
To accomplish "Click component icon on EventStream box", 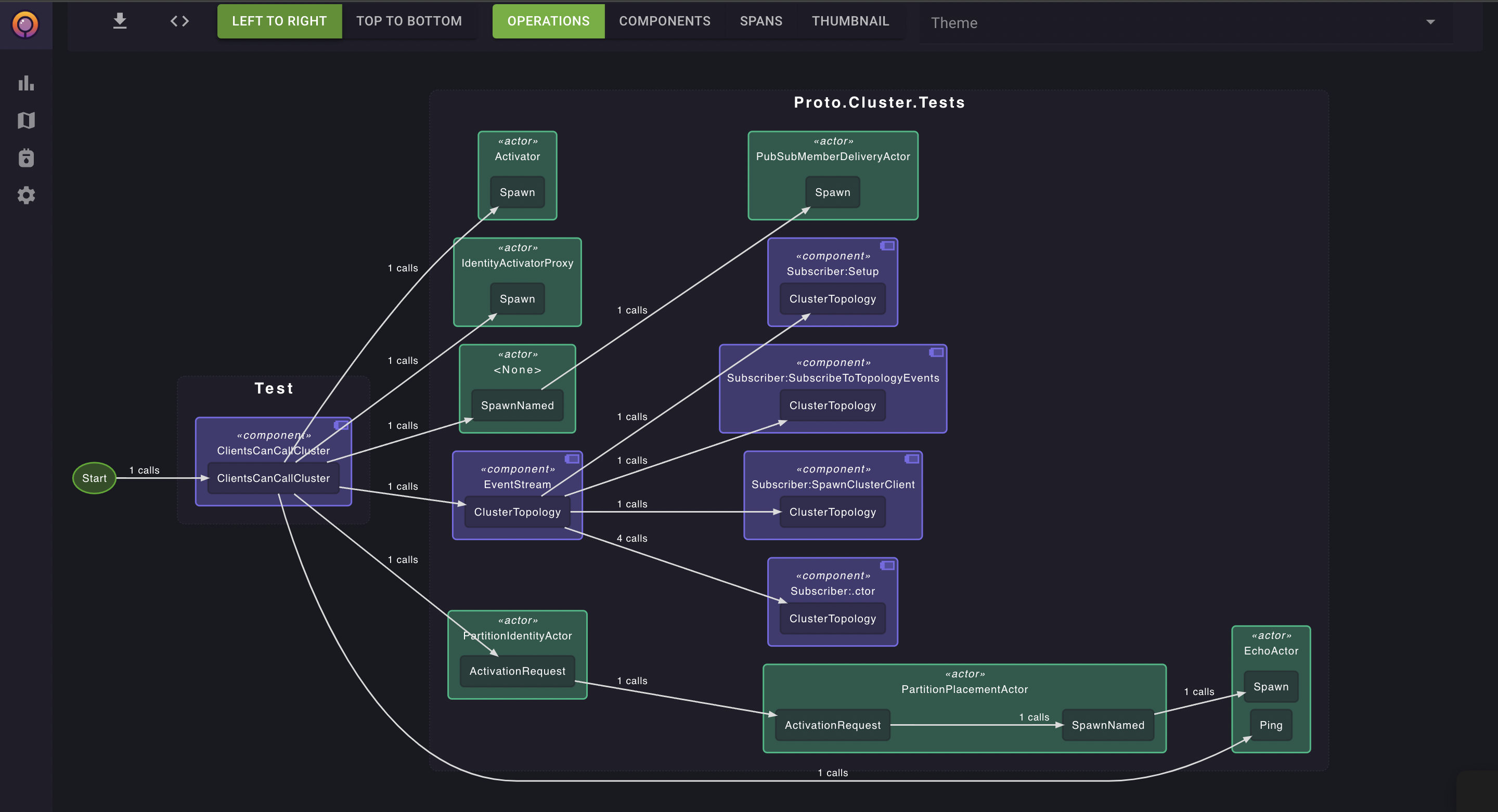I will (572, 459).
